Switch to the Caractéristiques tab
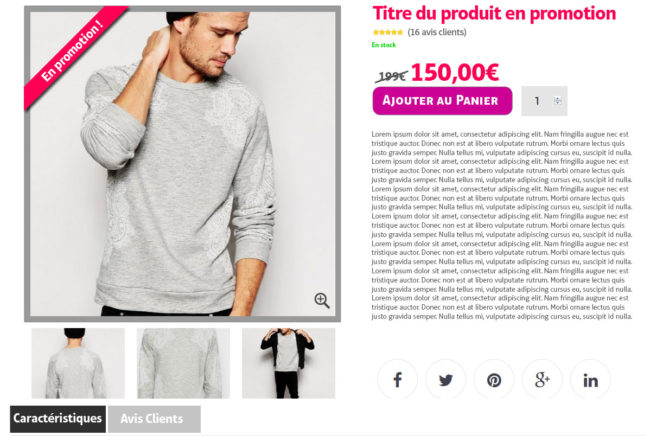 [x=58, y=419]
